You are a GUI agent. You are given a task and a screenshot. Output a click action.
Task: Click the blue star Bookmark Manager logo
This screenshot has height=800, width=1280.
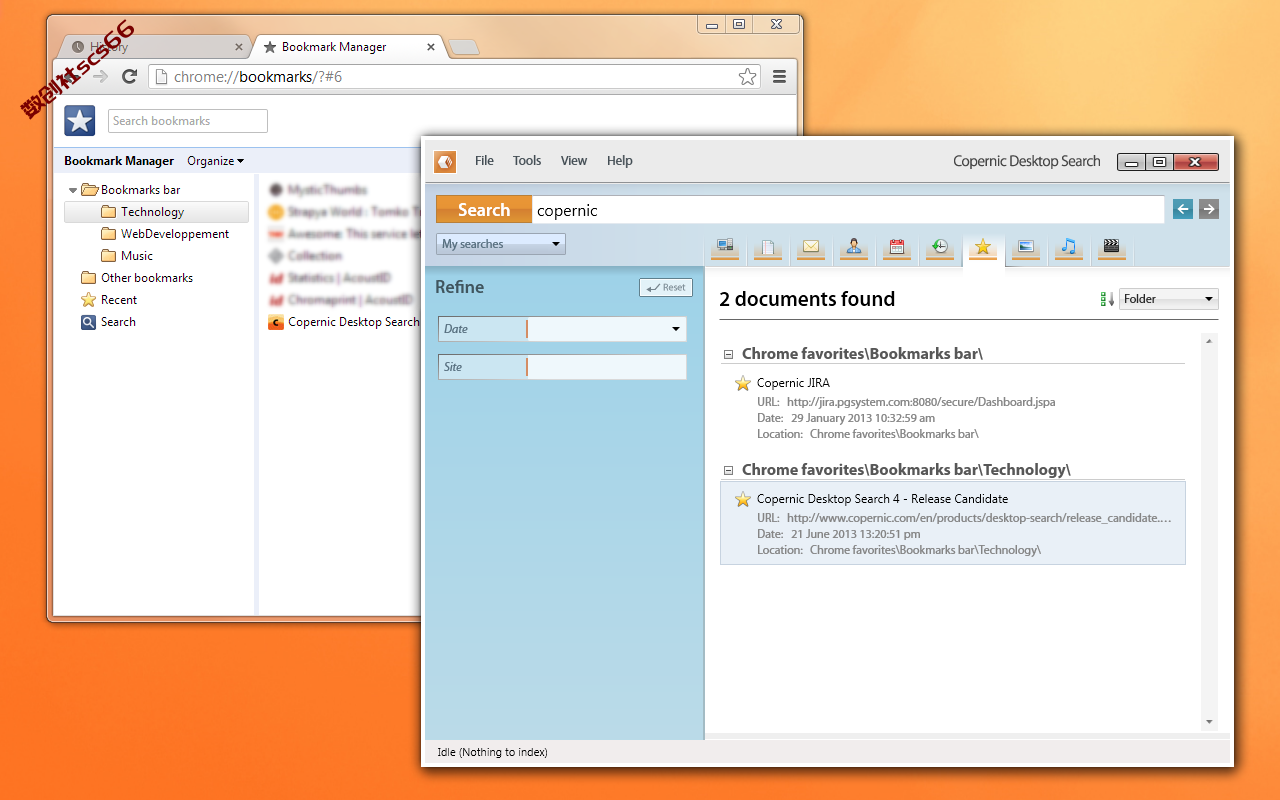[x=80, y=121]
